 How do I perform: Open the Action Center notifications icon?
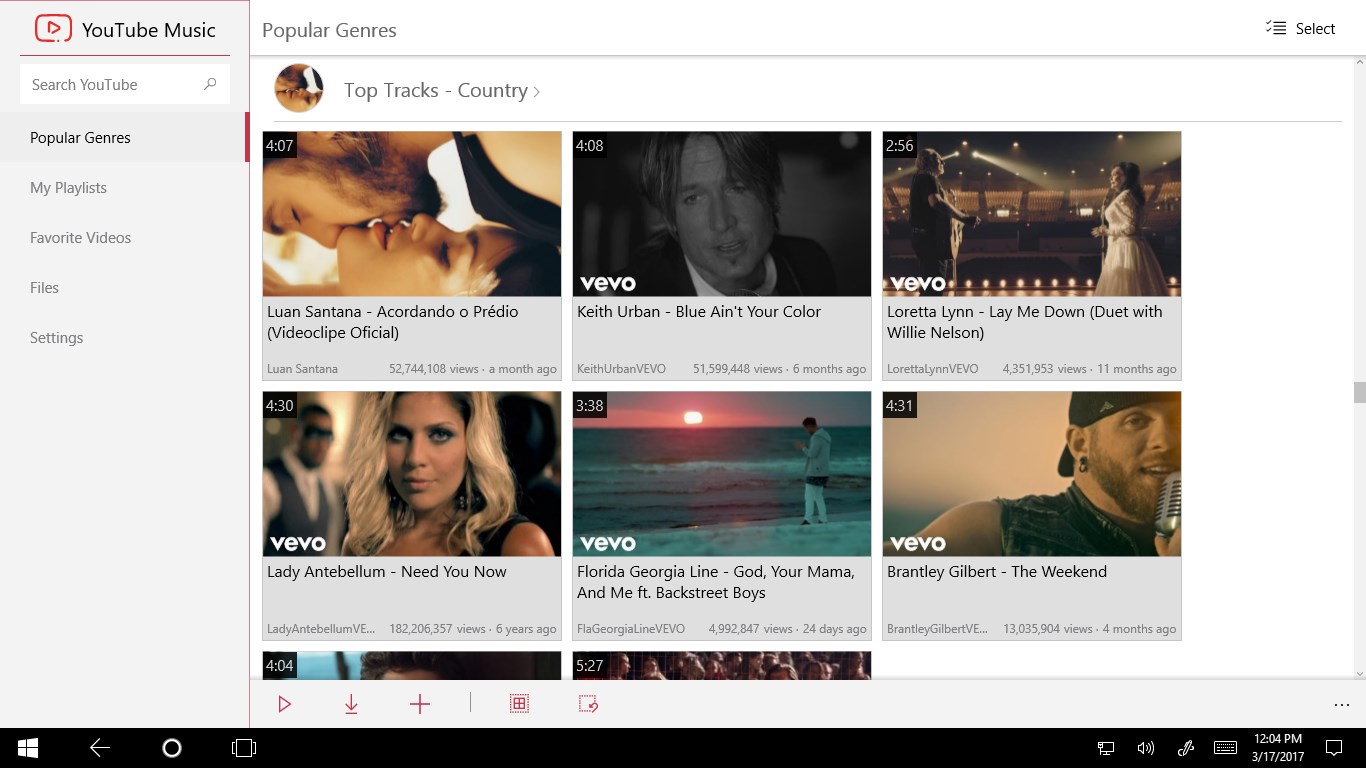(1333, 747)
